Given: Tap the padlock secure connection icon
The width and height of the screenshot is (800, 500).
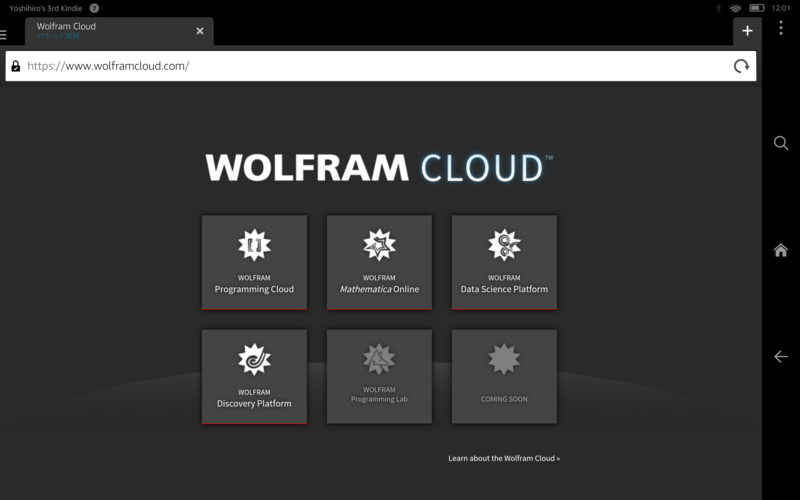Looking at the screenshot, I should [x=16, y=66].
